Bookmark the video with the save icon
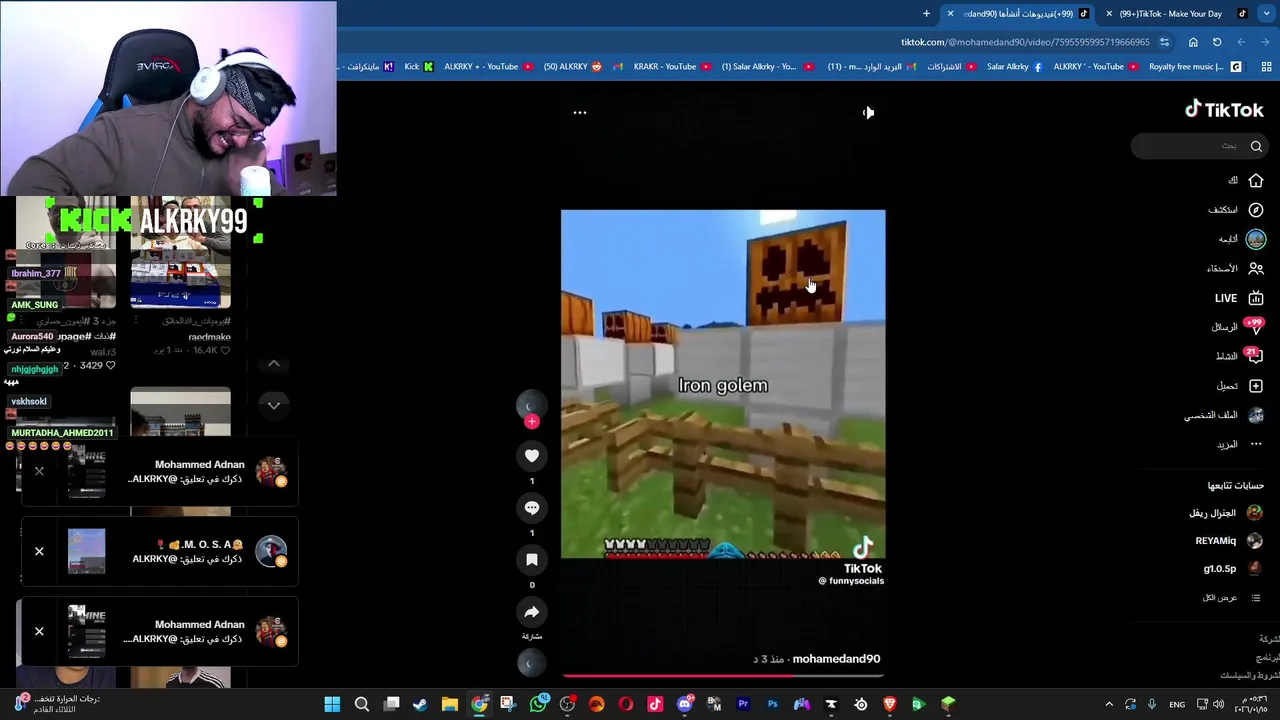 (x=532, y=560)
